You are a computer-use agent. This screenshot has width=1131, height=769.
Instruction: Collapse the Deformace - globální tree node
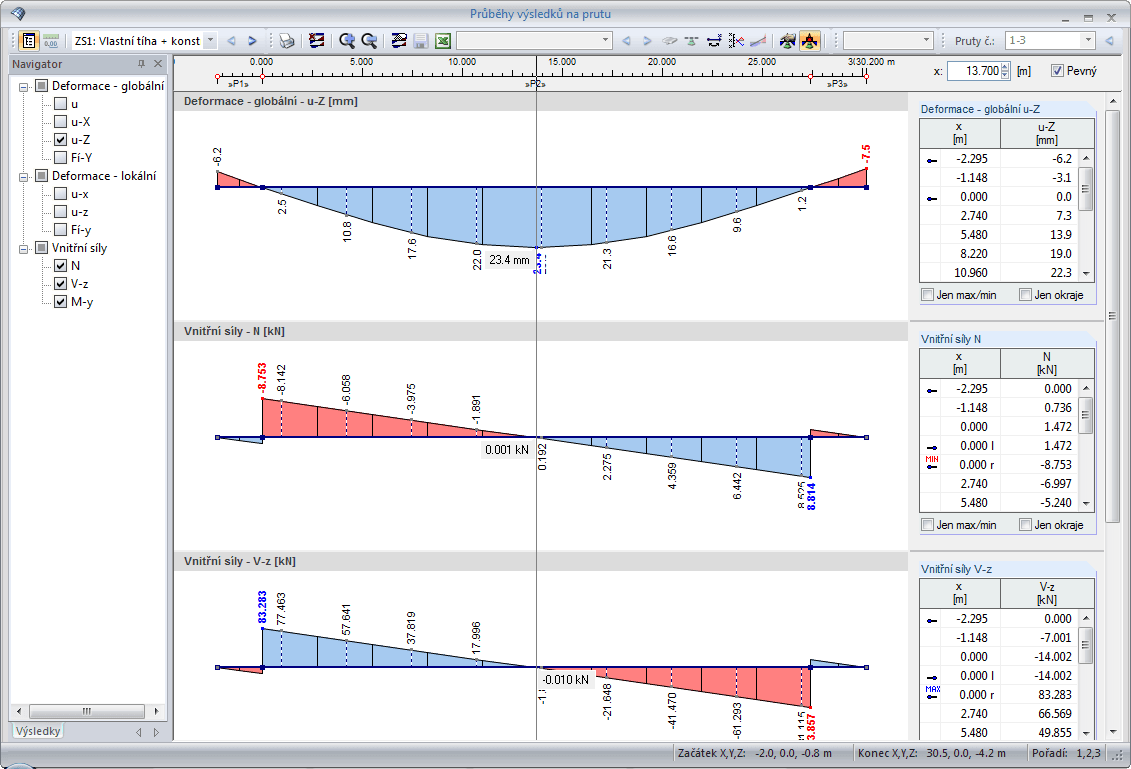tap(23, 87)
